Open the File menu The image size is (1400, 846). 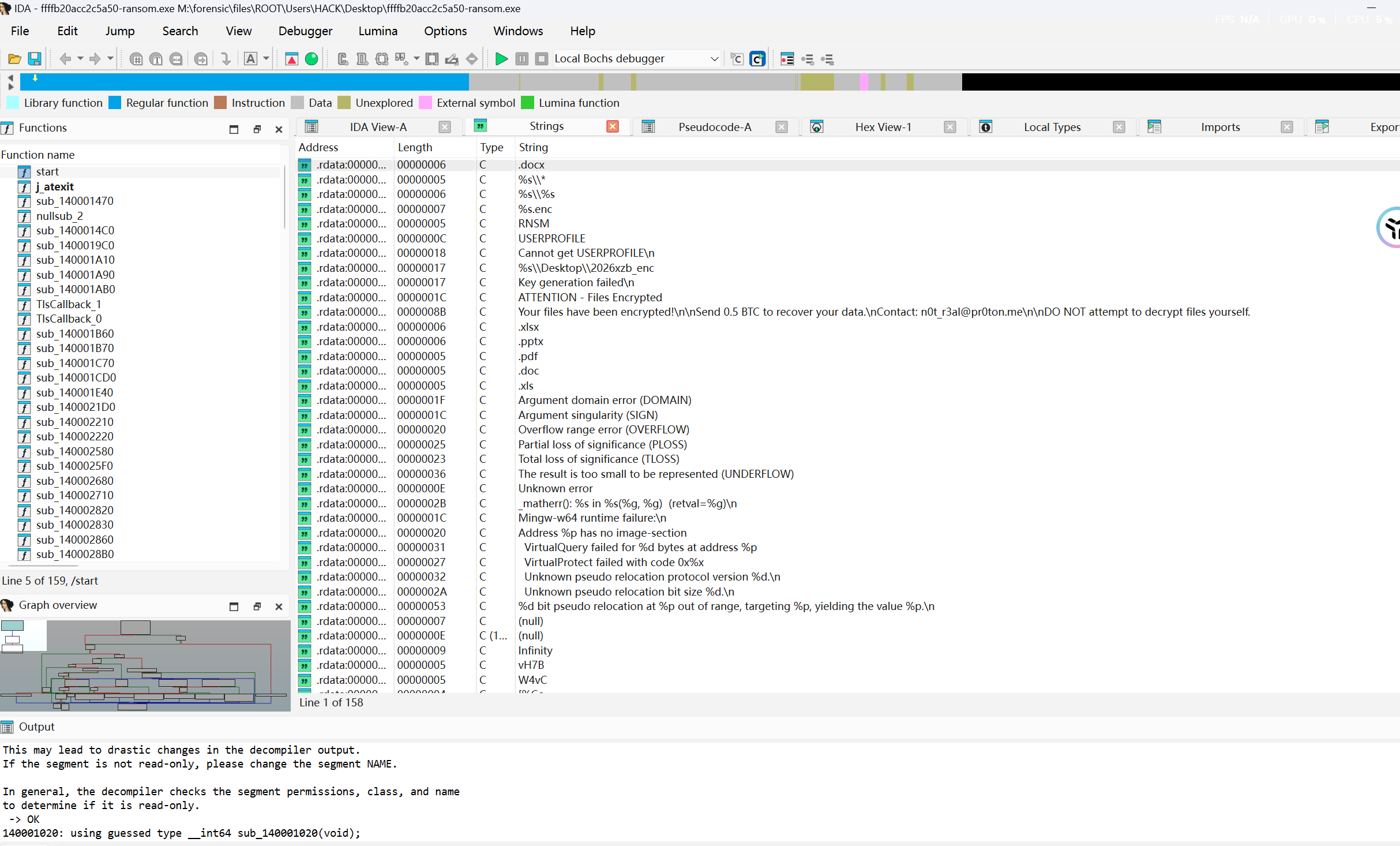pyautogui.click(x=20, y=31)
